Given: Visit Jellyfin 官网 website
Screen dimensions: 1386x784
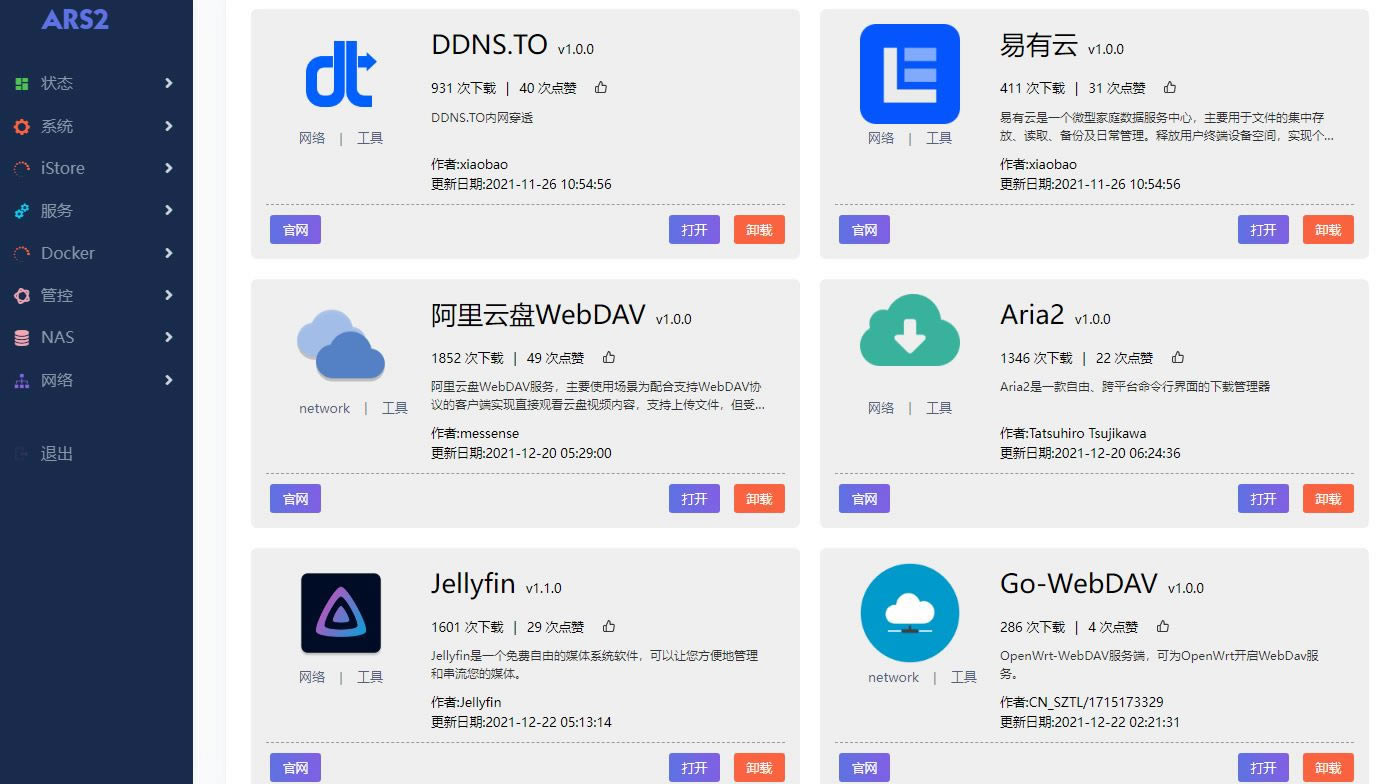Looking at the screenshot, I should point(295,768).
